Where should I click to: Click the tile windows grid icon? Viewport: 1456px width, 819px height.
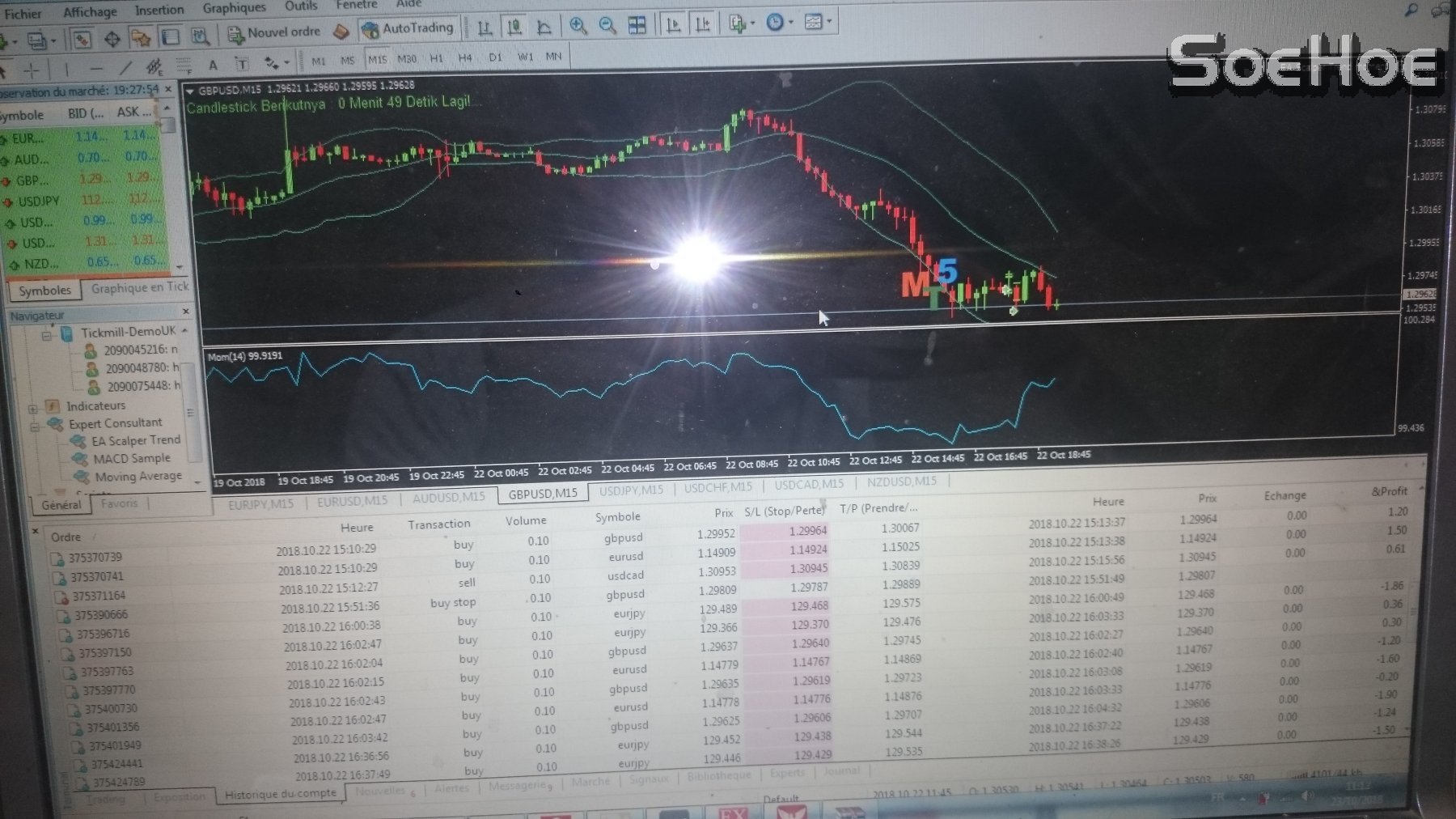tap(637, 26)
